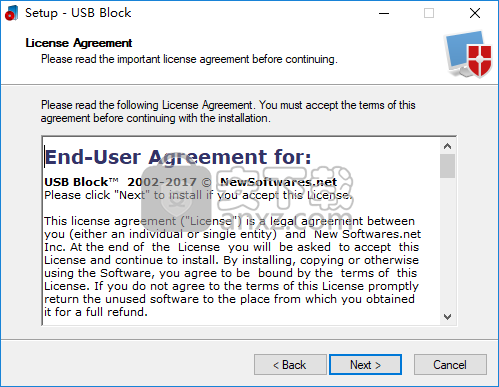Click the license scrollbar up arrow

tap(447, 146)
